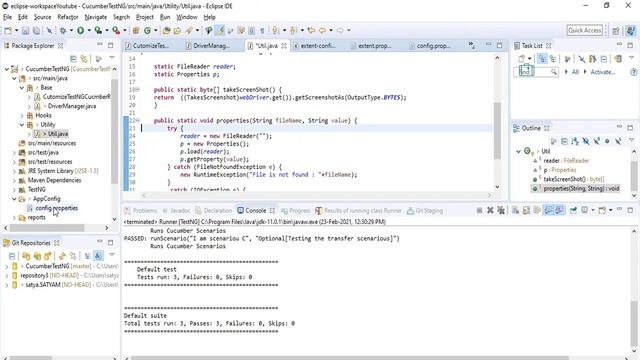Open the Window menu
The image size is (640, 360).
click(x=187, y=17)
